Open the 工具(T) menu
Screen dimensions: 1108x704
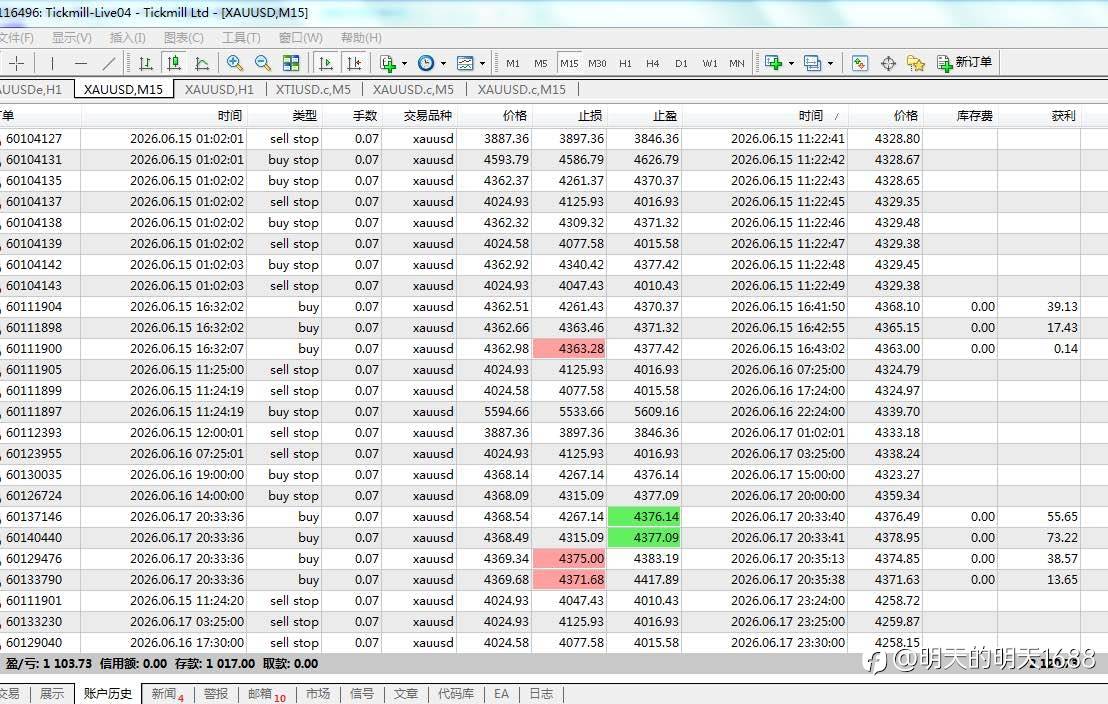(x=241, y=37)
